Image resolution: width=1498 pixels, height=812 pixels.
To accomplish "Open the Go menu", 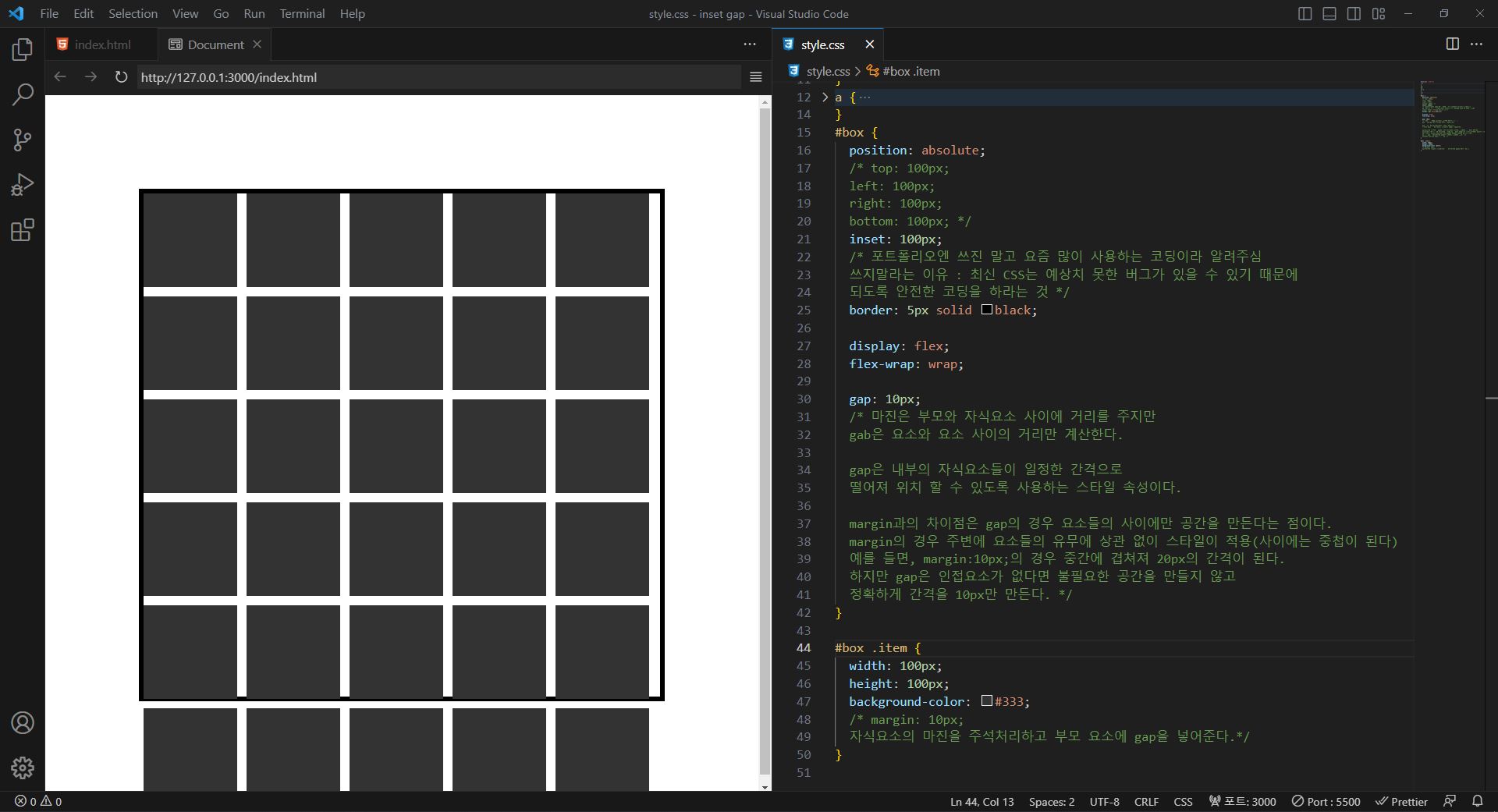I will pos(221,14).
